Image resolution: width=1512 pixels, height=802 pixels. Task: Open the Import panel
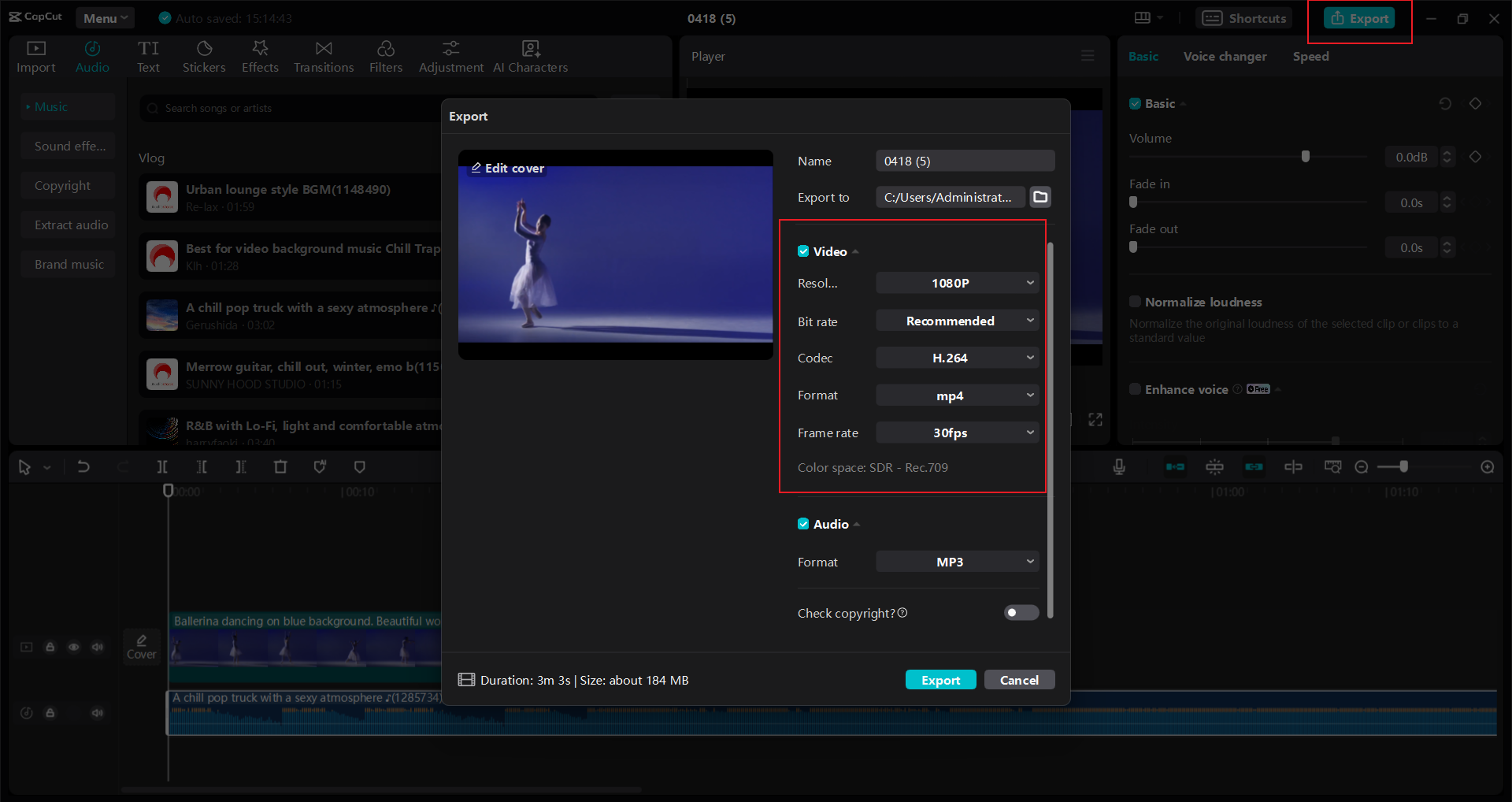(36, 57)
